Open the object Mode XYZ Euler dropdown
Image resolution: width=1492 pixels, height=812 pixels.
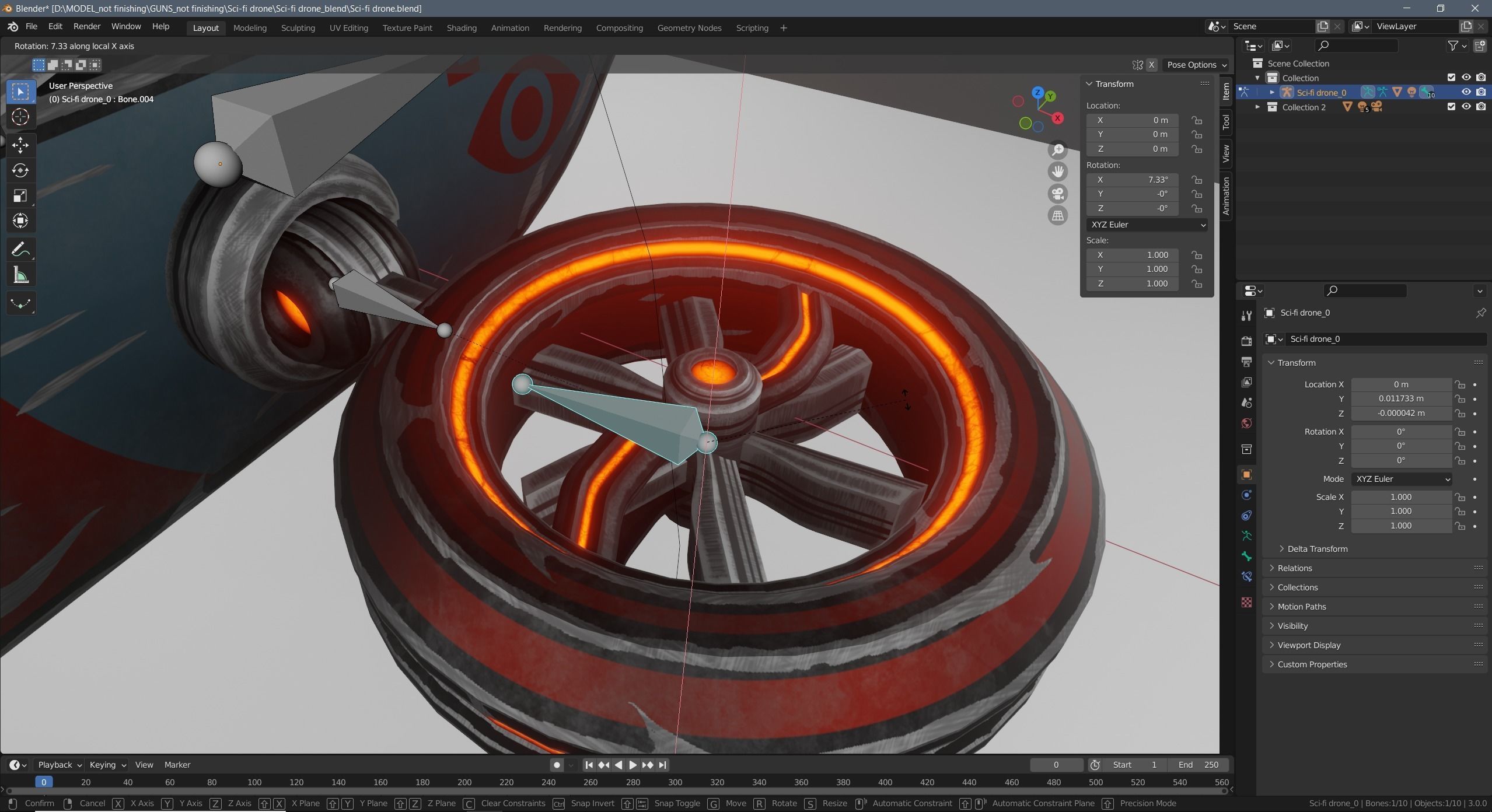pos(1402,479)
